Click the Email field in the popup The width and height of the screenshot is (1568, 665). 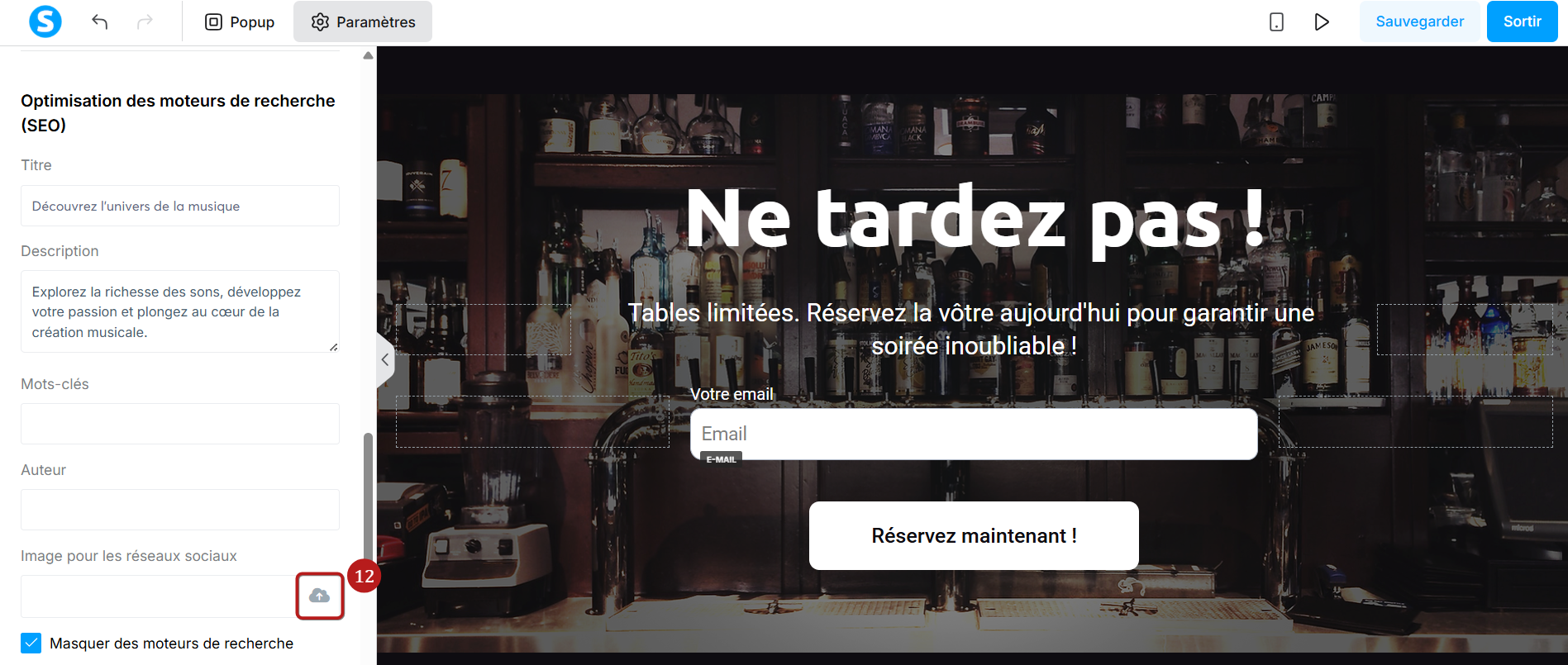pos(974,434)
